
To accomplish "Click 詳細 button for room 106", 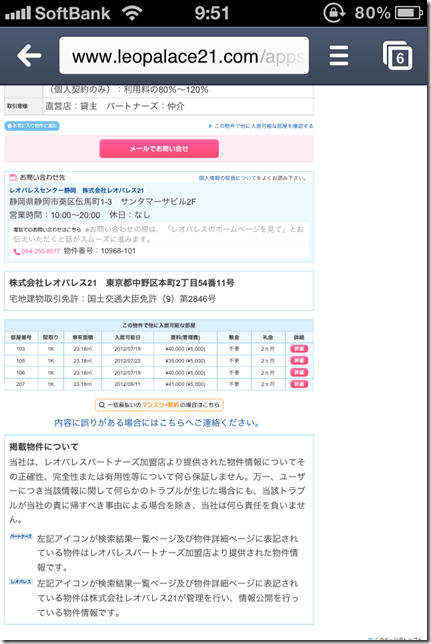I will 299,373.
